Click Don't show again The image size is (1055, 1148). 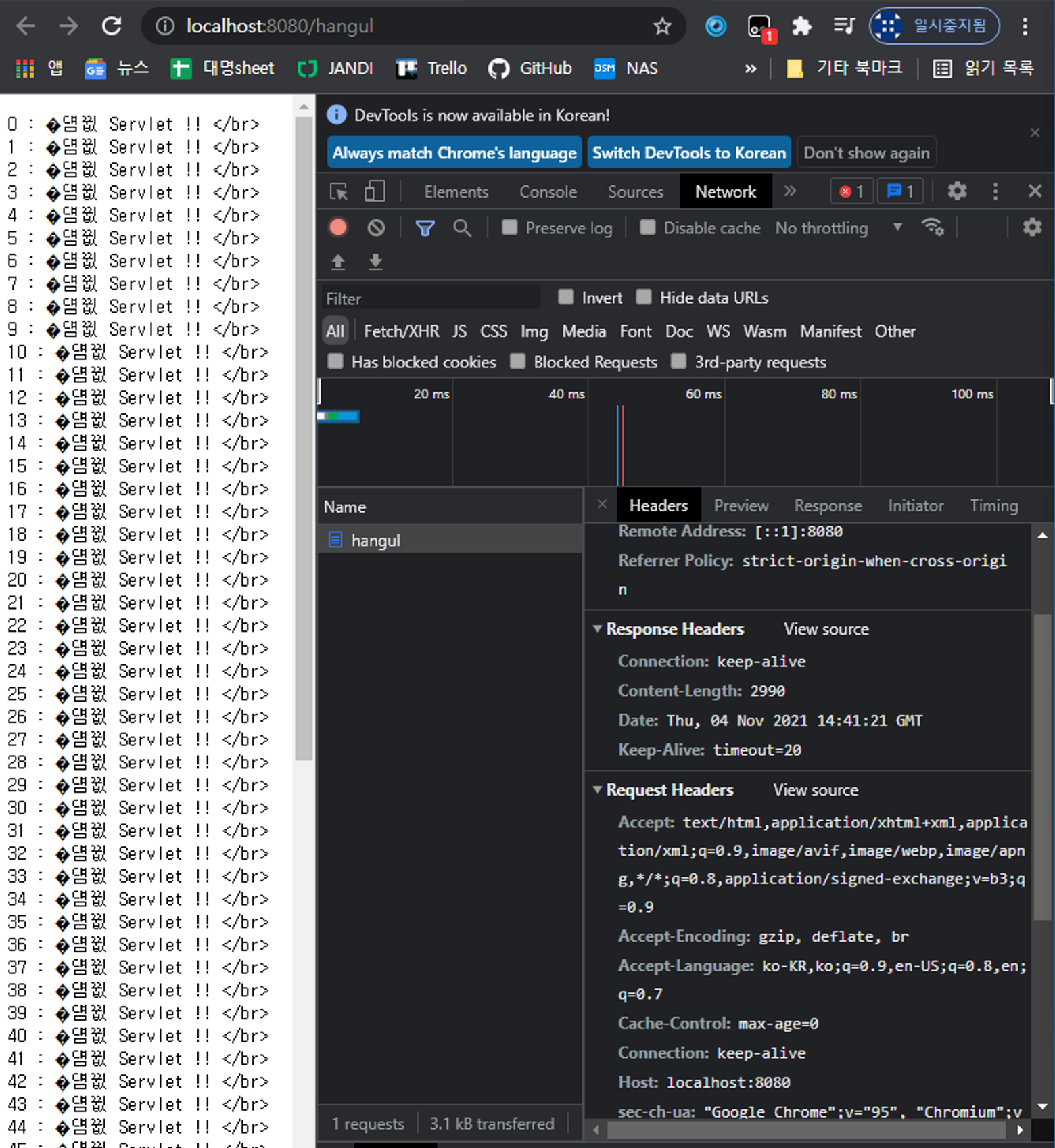coord(866,153)
